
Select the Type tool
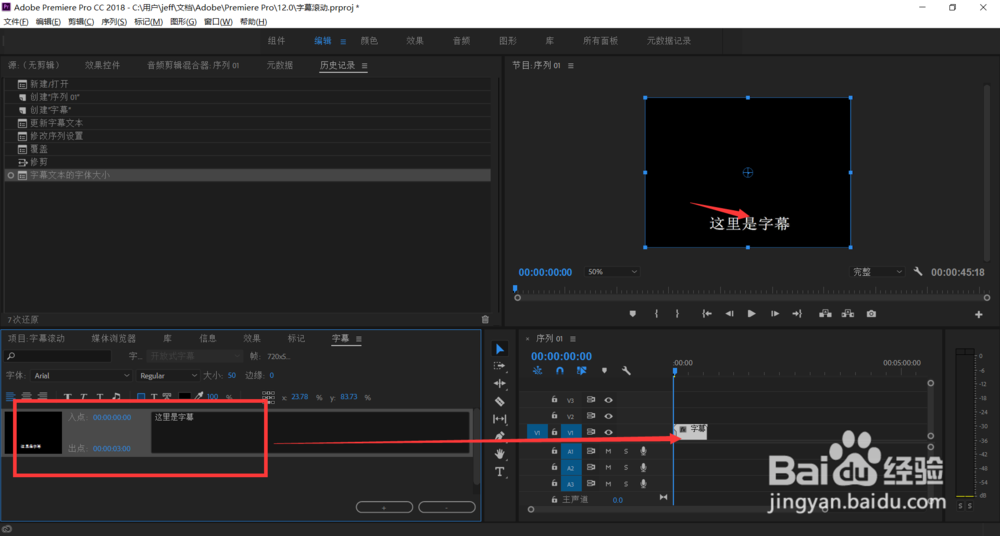[499, 472]
